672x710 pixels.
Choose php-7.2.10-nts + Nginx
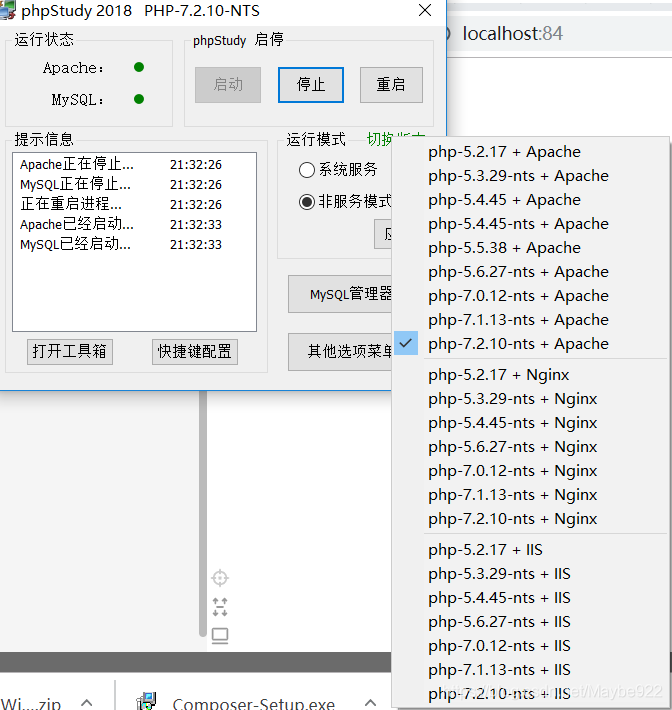(x=531, y=519)
